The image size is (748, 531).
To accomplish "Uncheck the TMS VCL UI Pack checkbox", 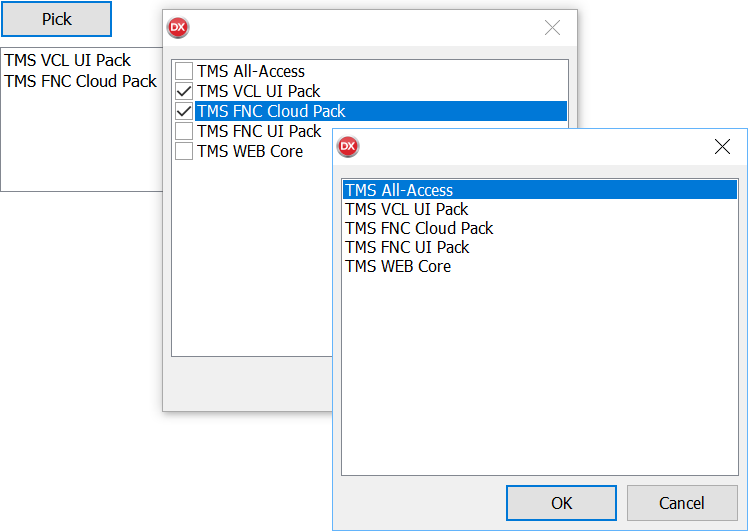I will tap(184, 91).
